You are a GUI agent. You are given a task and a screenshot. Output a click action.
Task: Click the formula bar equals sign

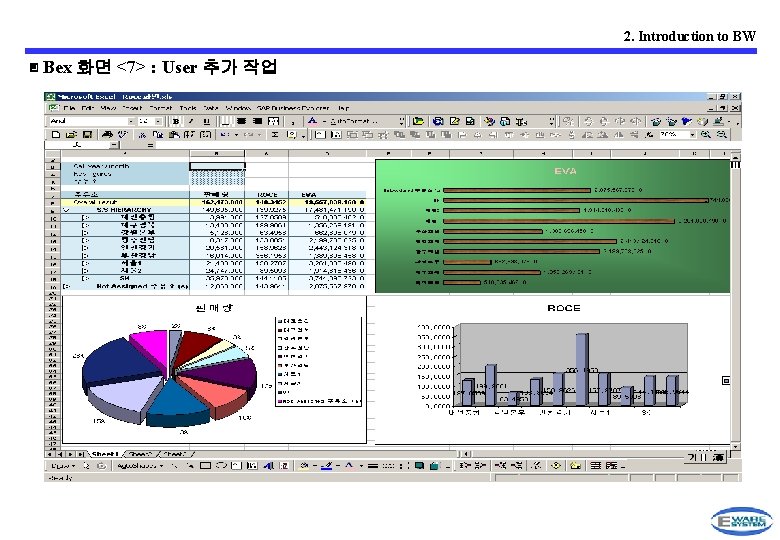point(150,145)
